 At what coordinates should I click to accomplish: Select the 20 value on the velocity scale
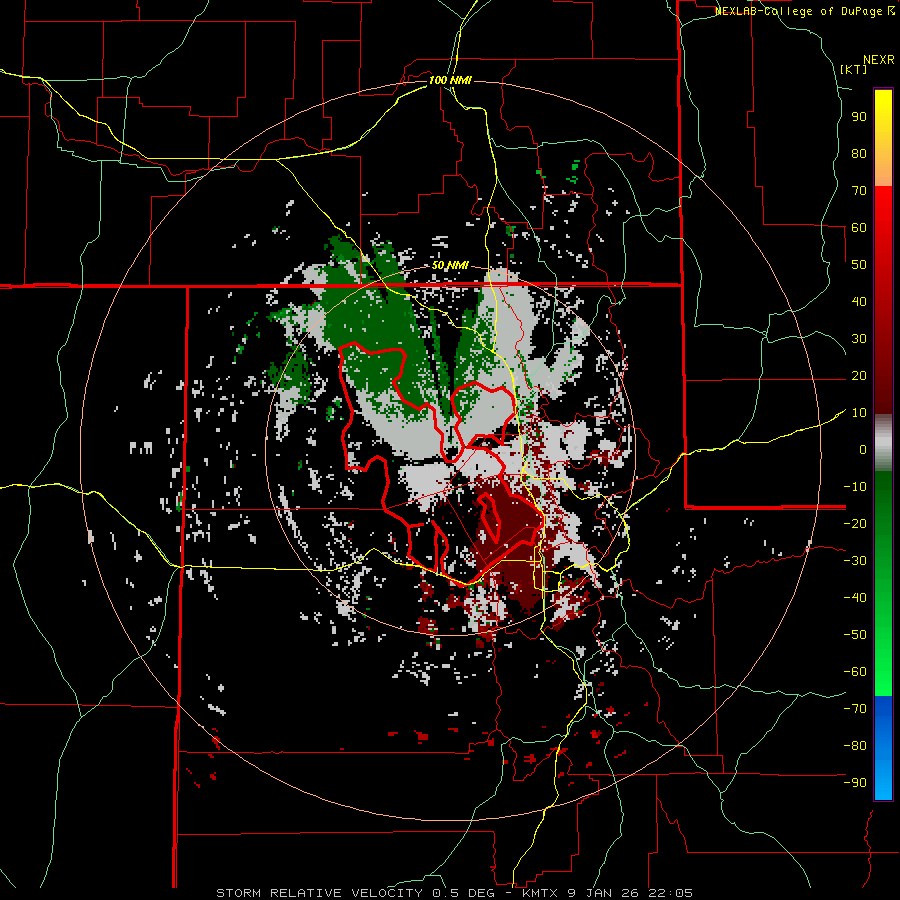859,375
